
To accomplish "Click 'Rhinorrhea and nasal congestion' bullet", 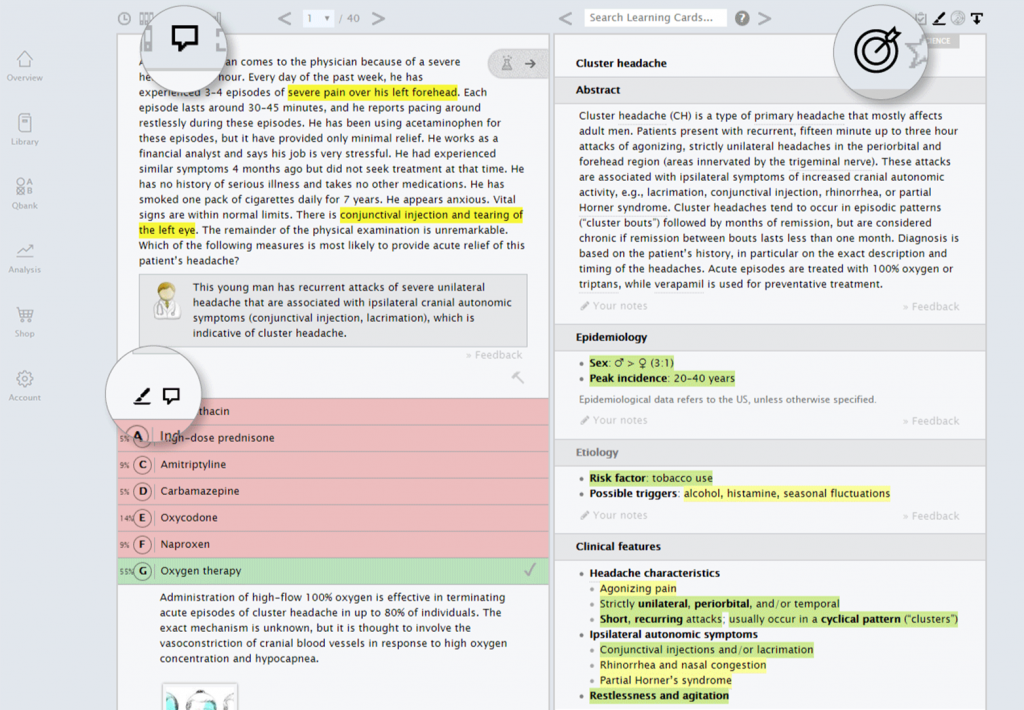I will click(x=683, y=665).
